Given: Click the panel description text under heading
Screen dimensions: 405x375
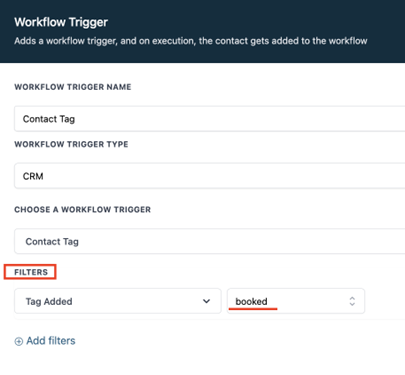Looking at the screenshot, I should pos(191,41).
